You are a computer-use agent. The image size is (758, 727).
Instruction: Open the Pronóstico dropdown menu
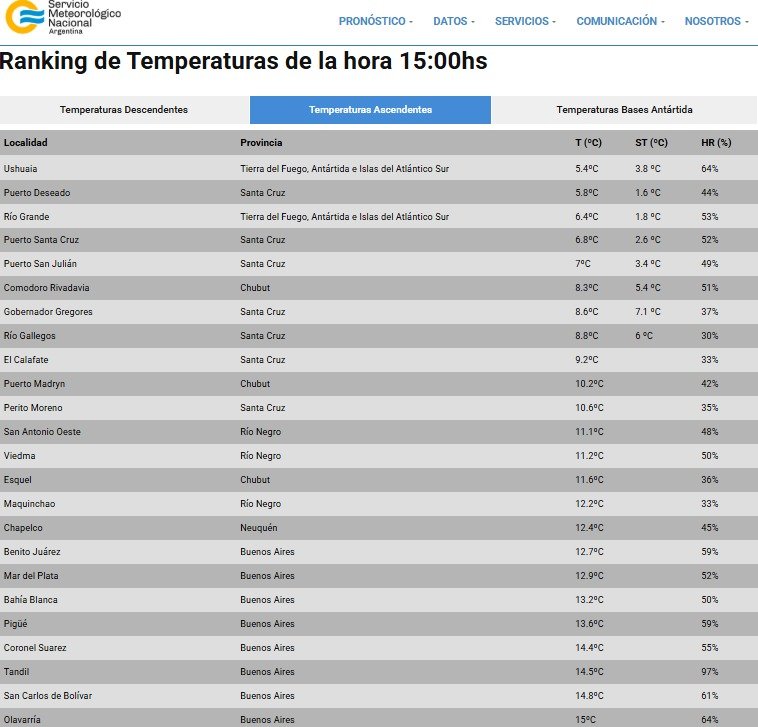pos(376,21)
